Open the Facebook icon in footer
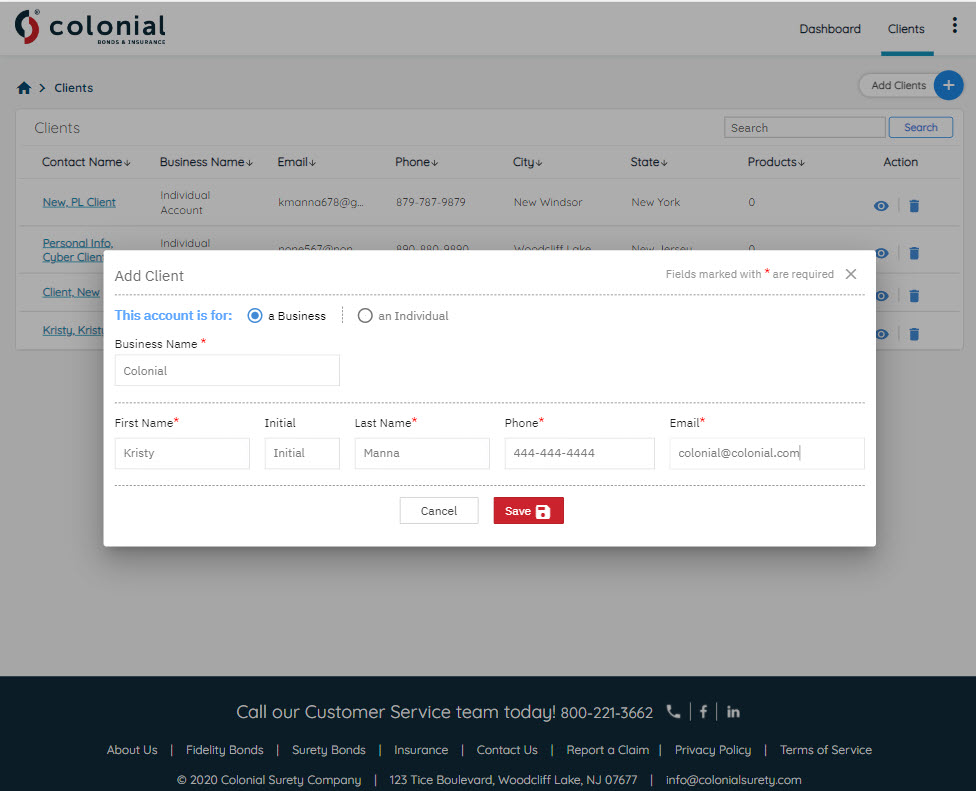 703,711
